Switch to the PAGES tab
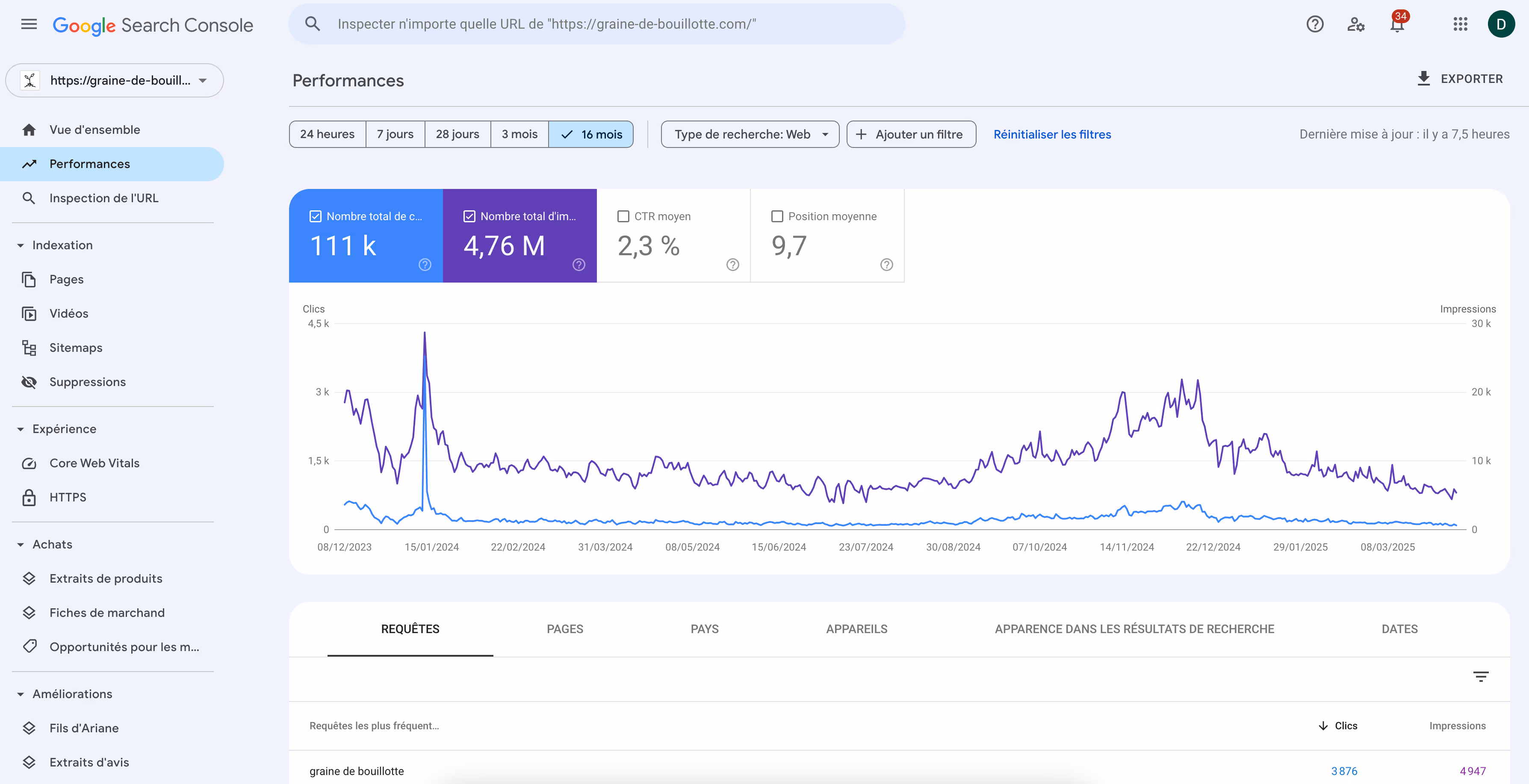Image resolution: width=1529 pixels, height=784 pixels. tap(564, 629)
